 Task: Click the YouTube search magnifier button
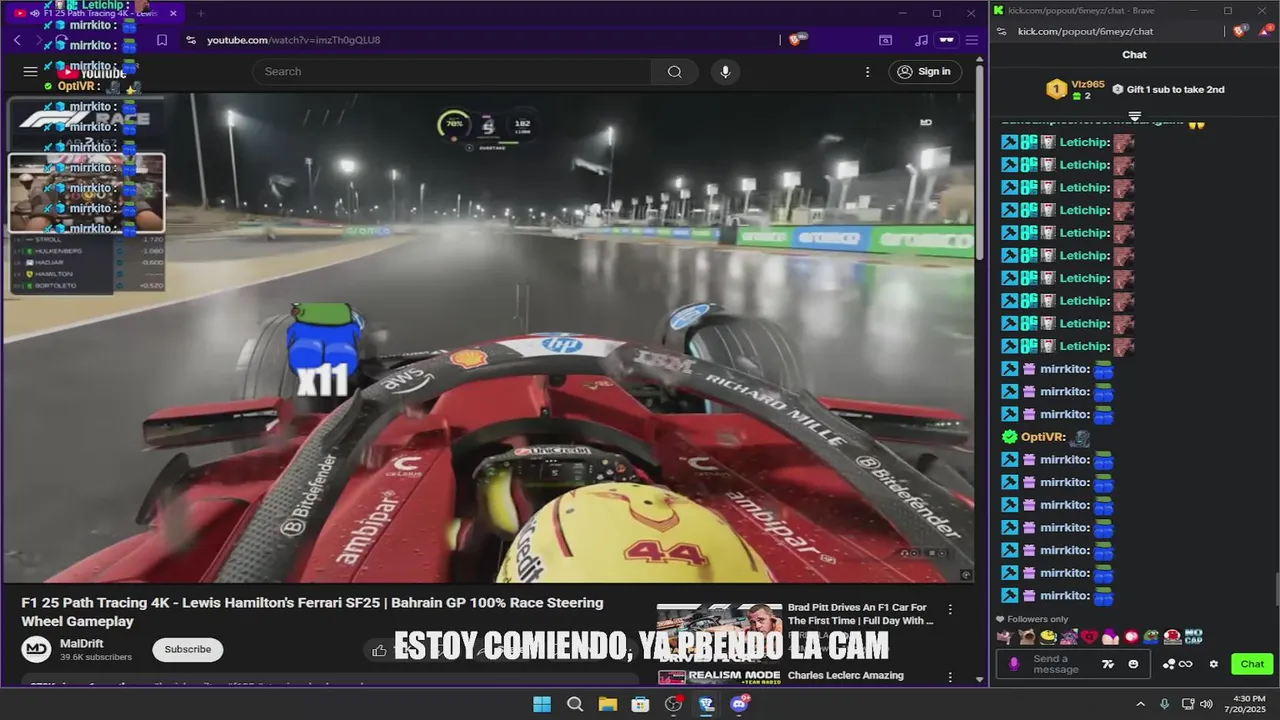point(675,71)
